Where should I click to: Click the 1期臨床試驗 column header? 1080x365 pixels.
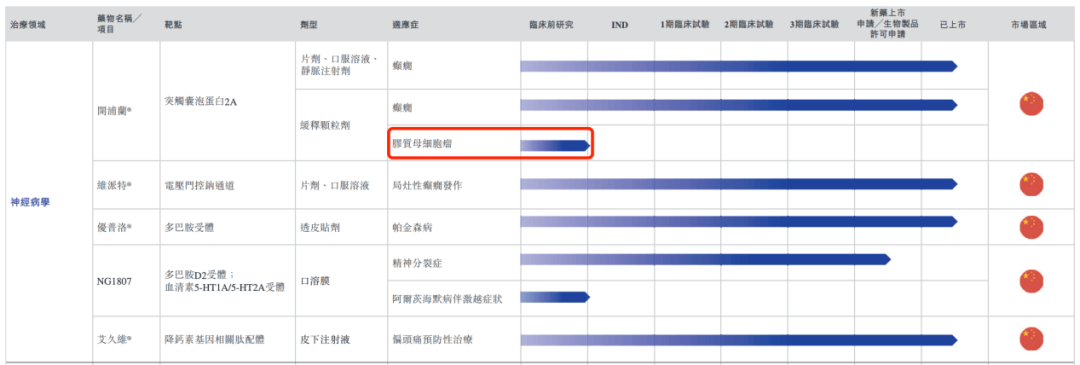click(684, 25)
